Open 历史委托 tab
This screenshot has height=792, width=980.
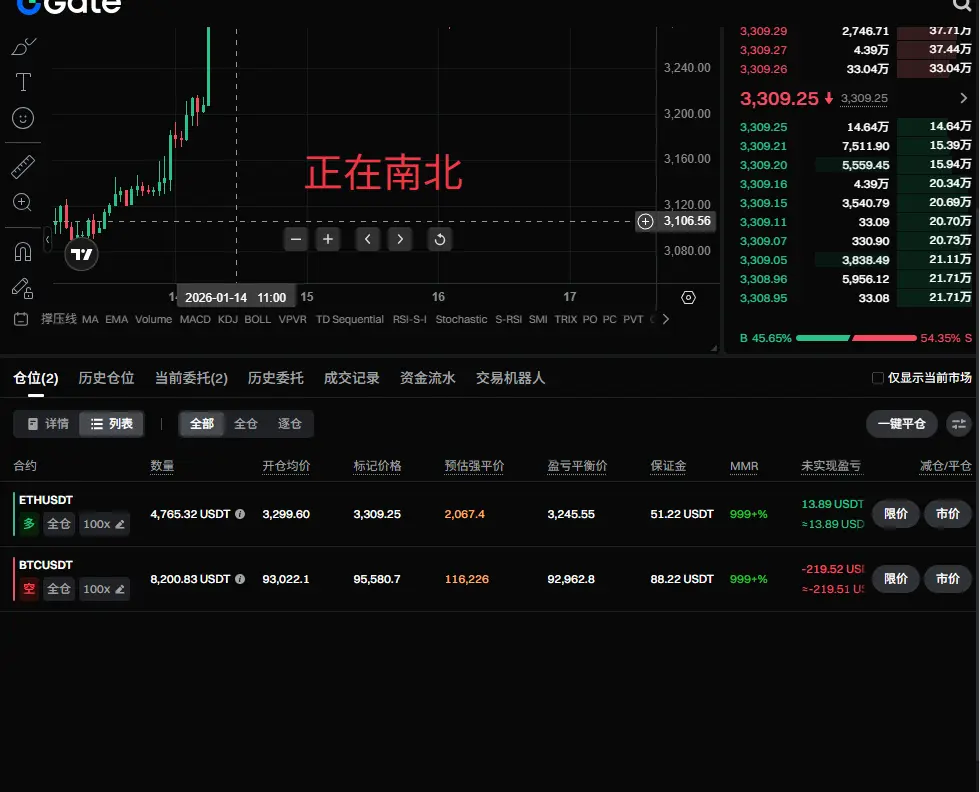(276, 379)
